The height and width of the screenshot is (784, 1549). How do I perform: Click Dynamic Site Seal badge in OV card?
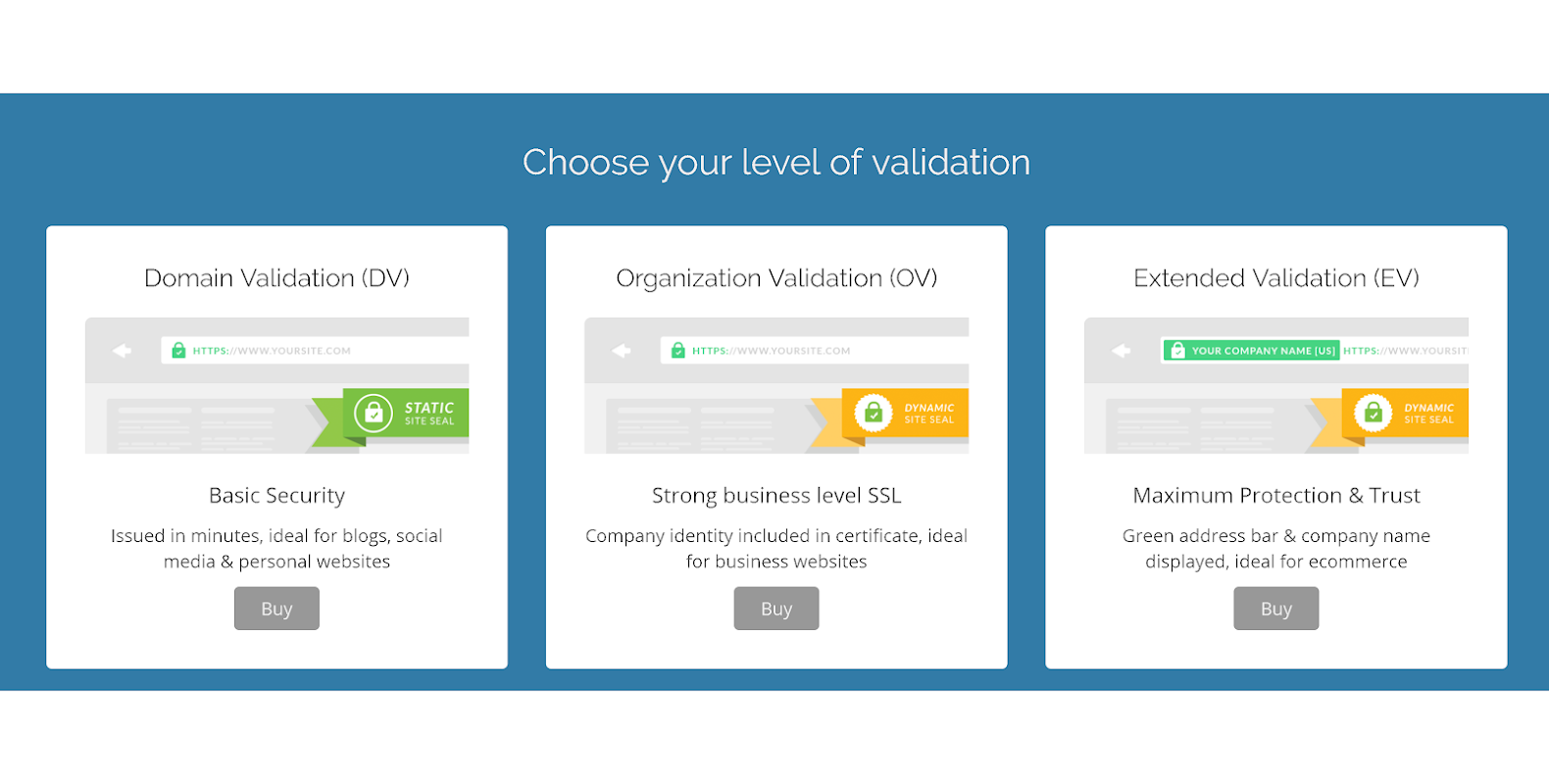[x=907, y=414]
